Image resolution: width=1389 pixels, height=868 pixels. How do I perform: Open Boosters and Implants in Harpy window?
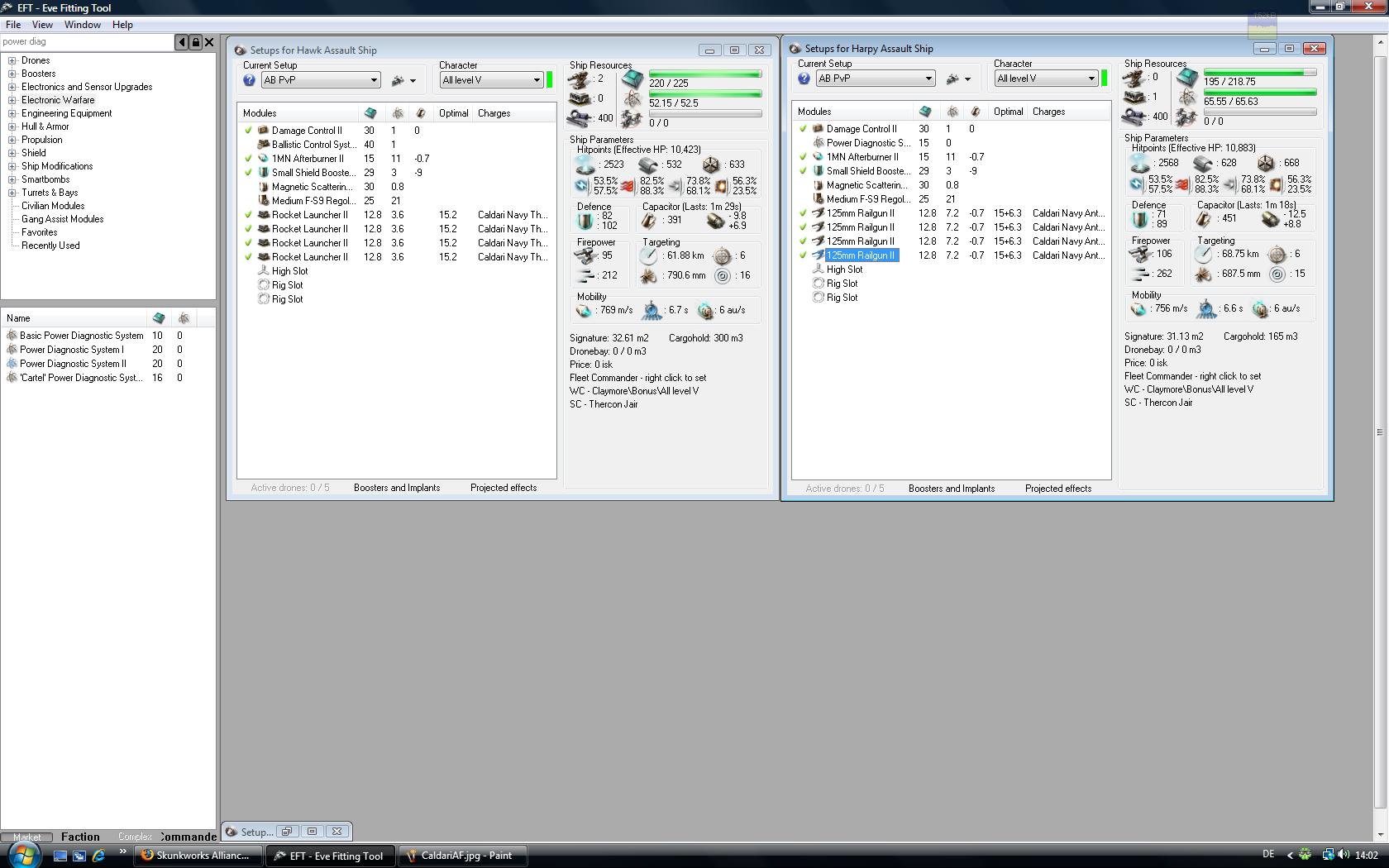[x=952, y=489]
